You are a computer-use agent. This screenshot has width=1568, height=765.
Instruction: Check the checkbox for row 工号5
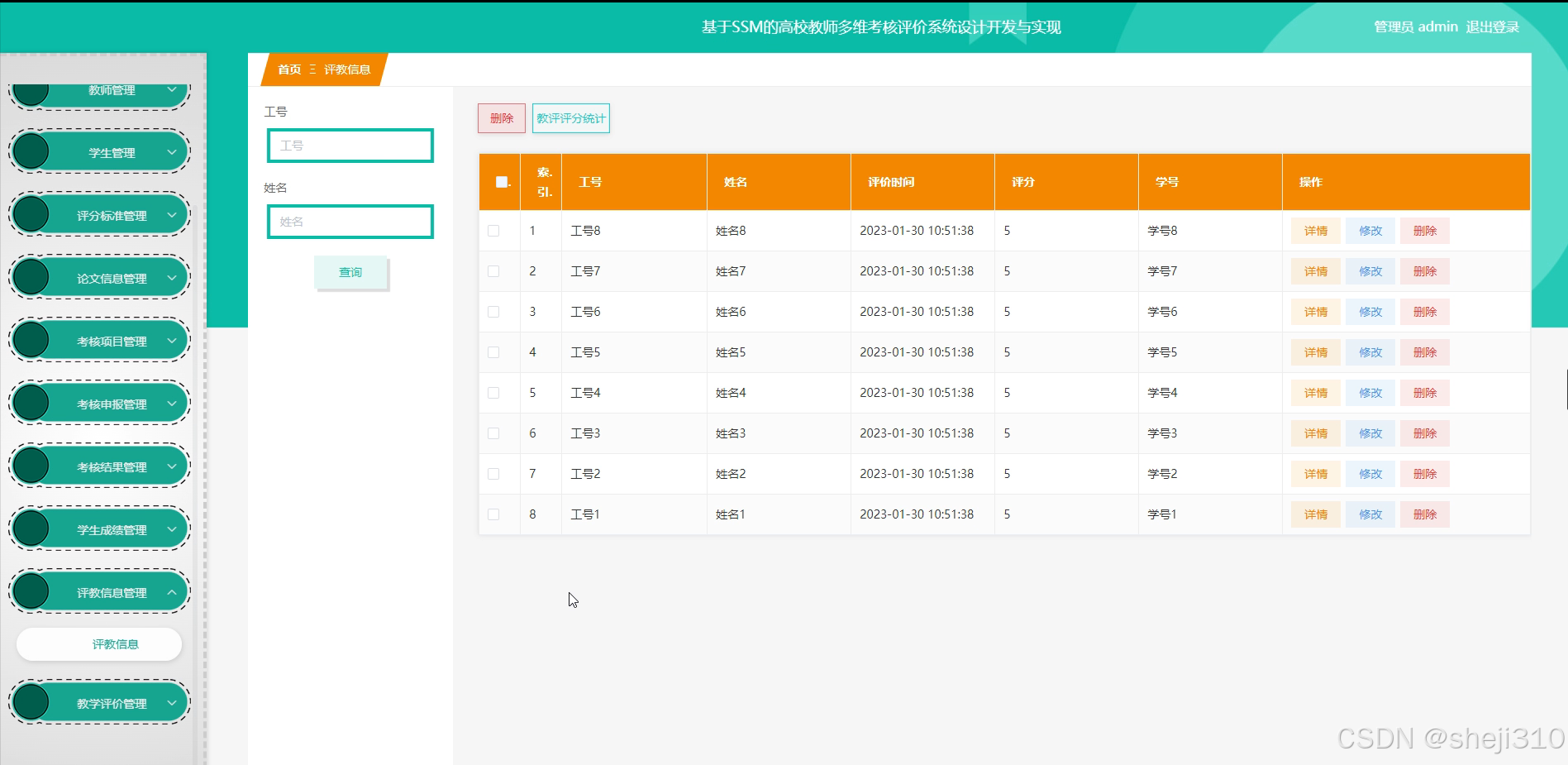coord(493,351)
